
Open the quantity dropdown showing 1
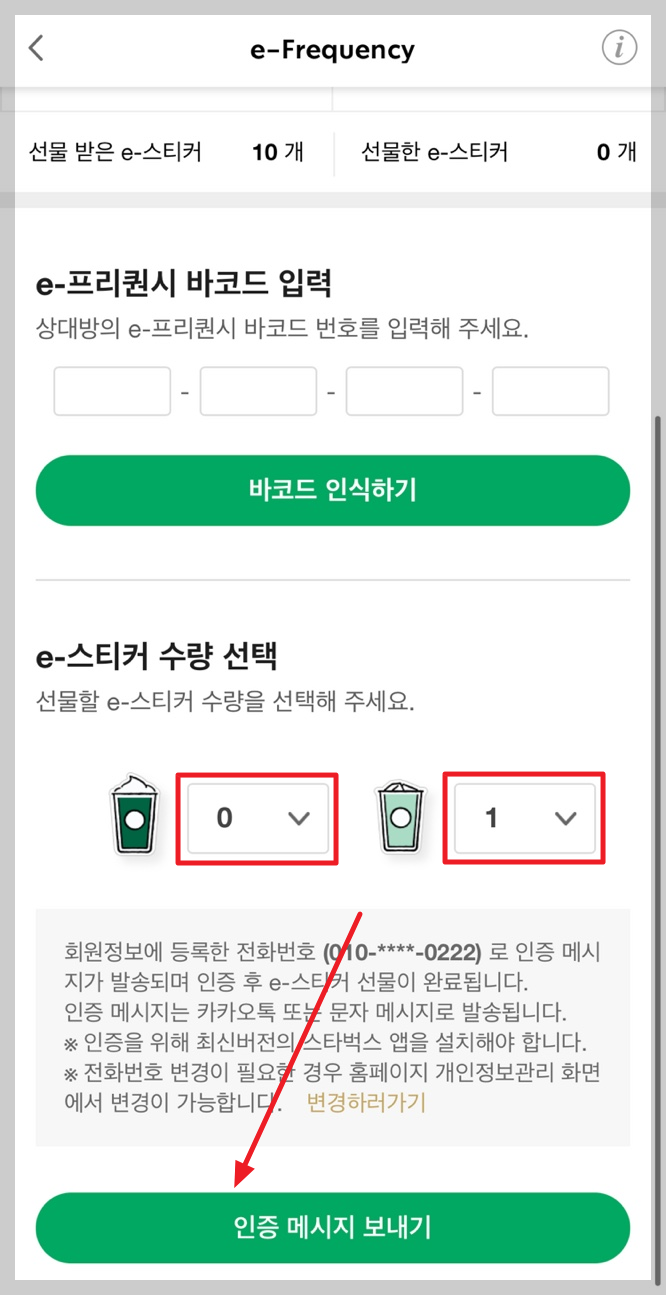[x=523, y=817]
